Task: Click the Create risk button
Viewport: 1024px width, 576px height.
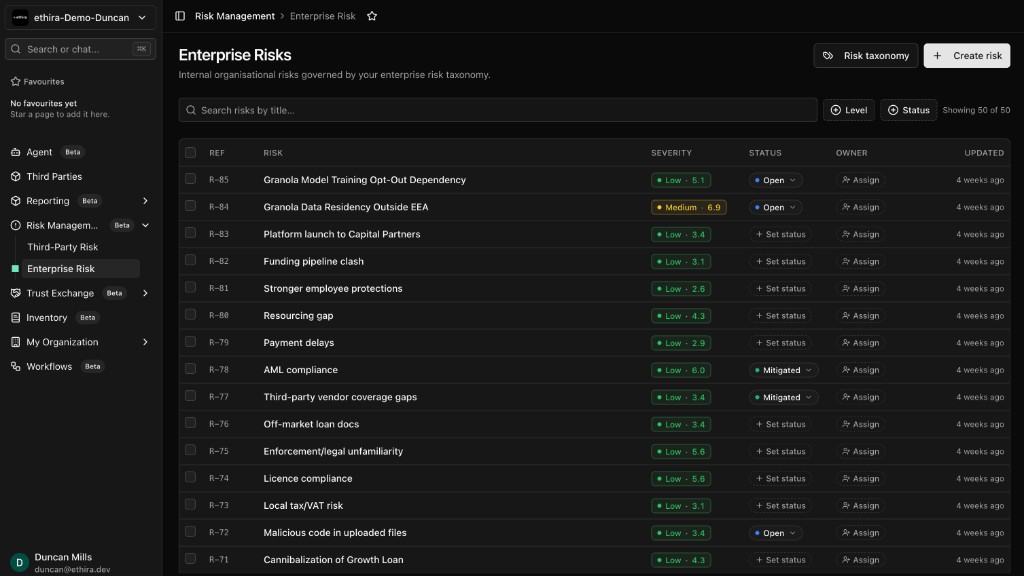Action: (x=967, y=56)
